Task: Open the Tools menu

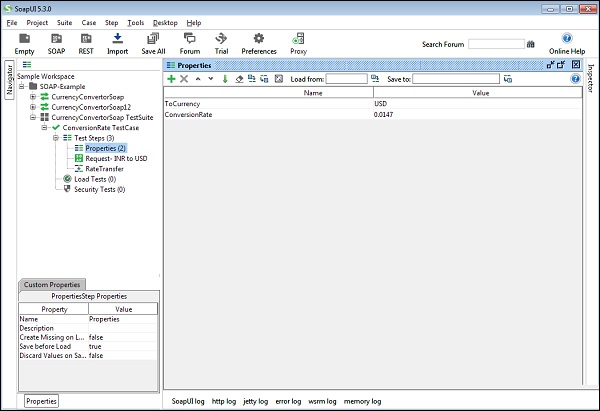Action: [136, 22]
